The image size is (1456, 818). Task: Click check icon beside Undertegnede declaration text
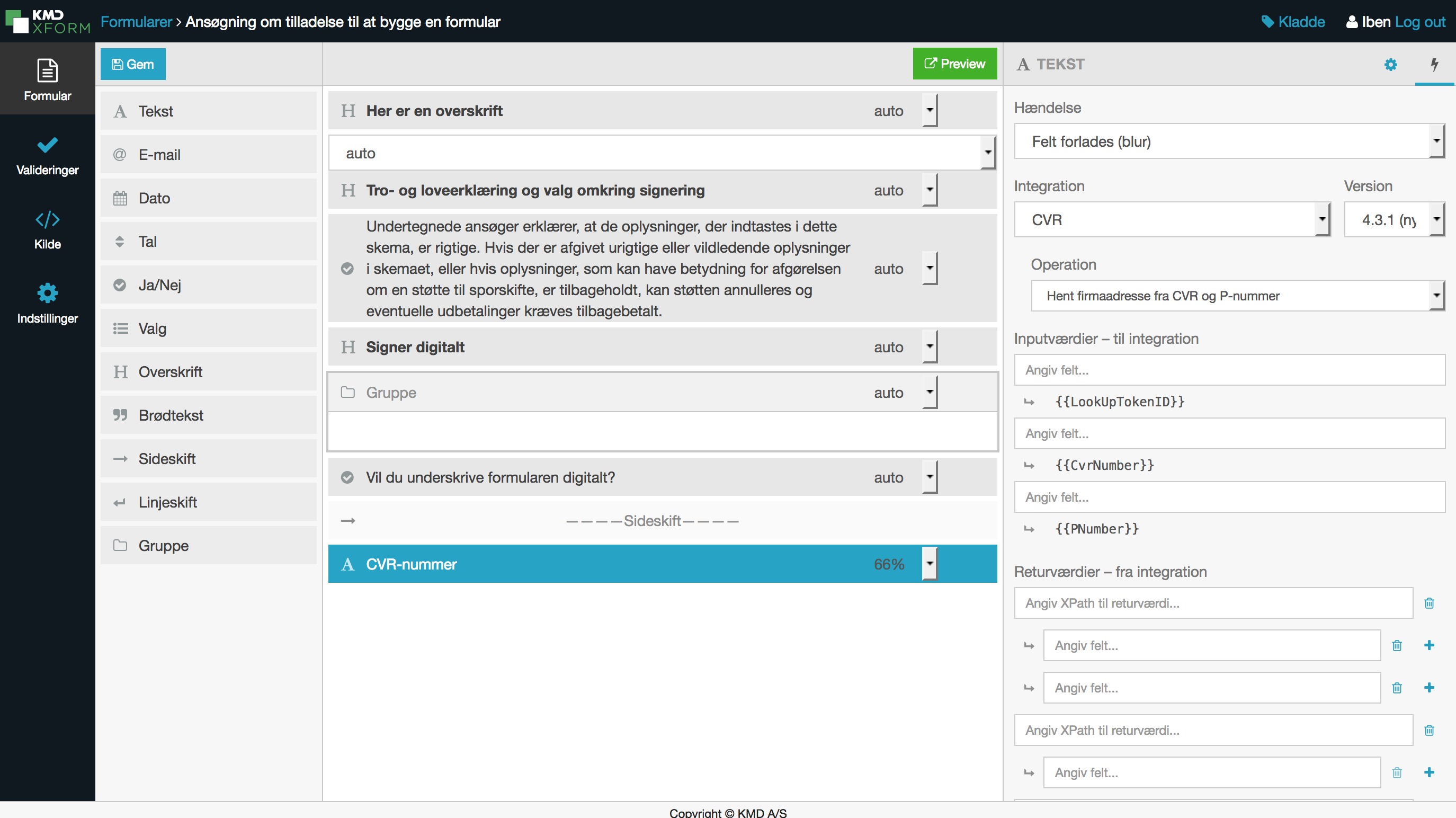point(347,269)
